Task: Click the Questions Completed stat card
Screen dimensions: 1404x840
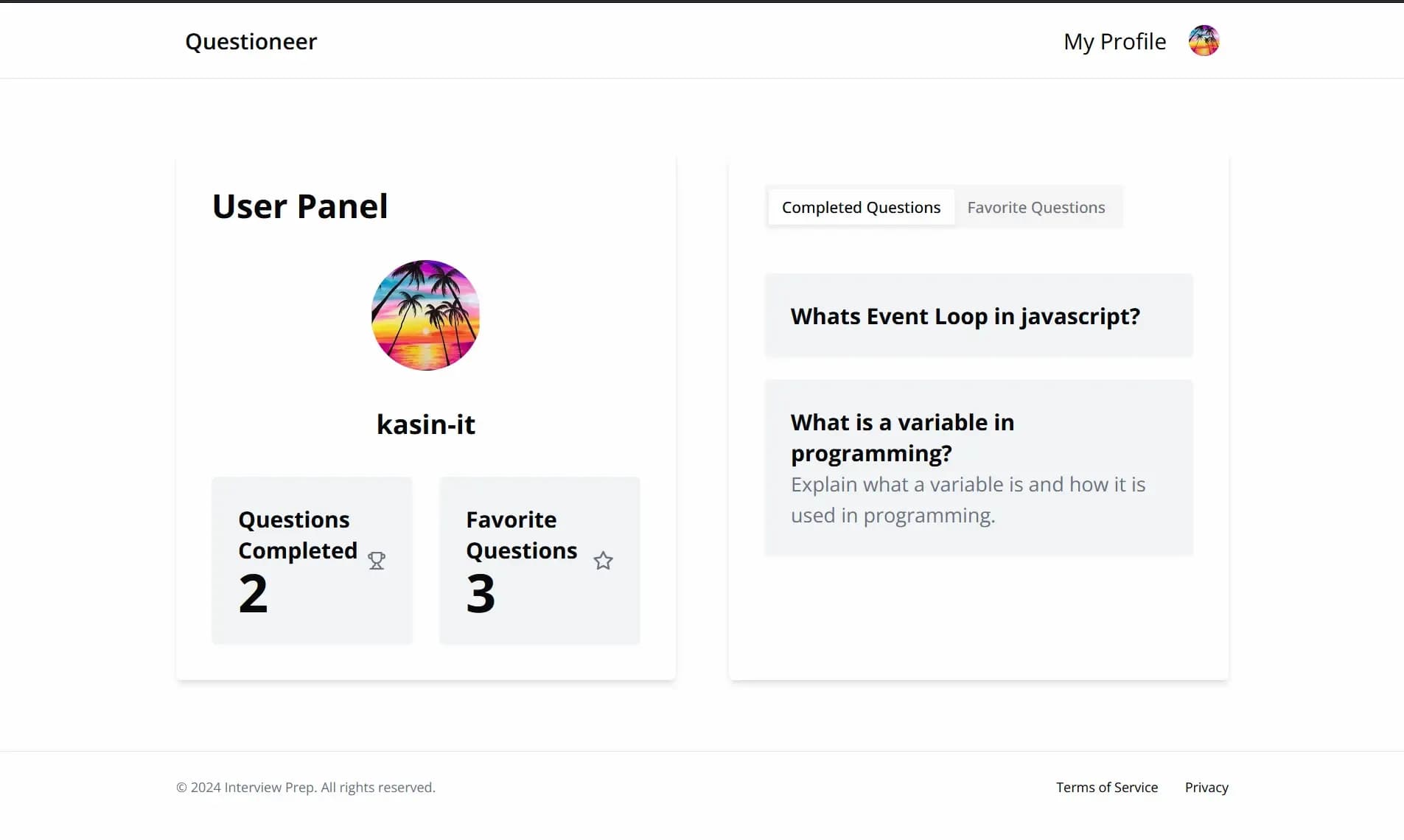Action: pyautogui.click(x=311, y=560)
